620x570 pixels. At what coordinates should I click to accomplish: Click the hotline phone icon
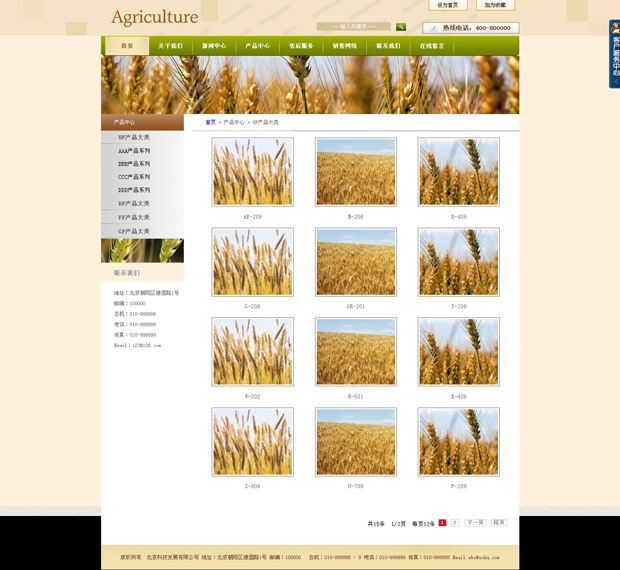(x=434, y=28)
